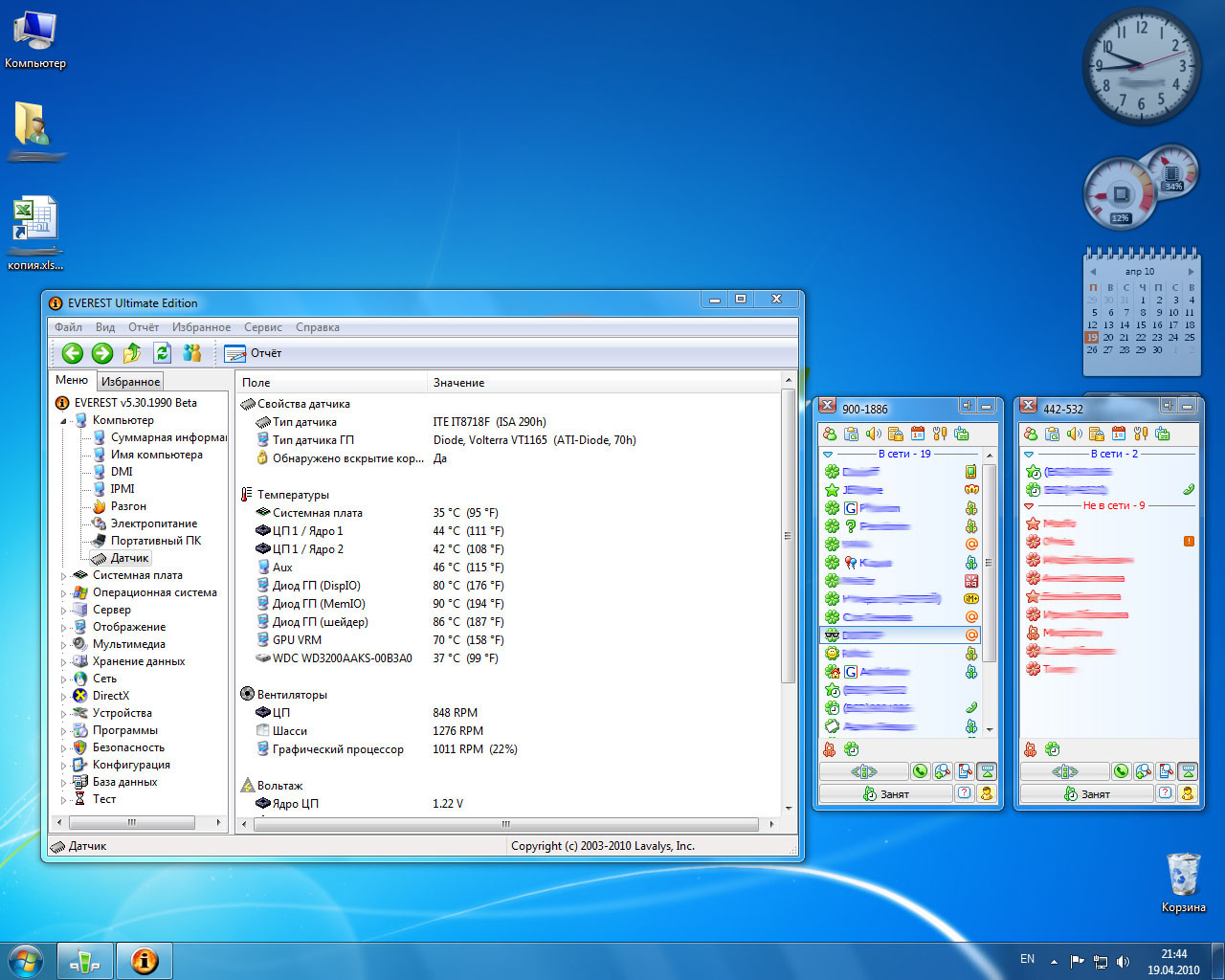This screenshot has width=1225, height=980.
Task: Click the green Forward arrow in EVEREST toolbar
Action: 102,353
